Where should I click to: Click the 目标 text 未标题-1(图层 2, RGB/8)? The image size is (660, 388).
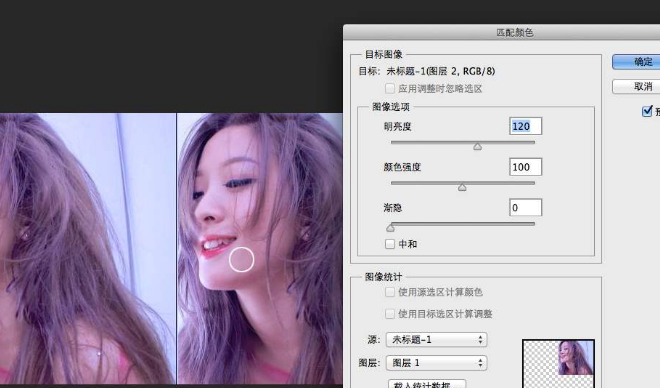pos(441,71)
